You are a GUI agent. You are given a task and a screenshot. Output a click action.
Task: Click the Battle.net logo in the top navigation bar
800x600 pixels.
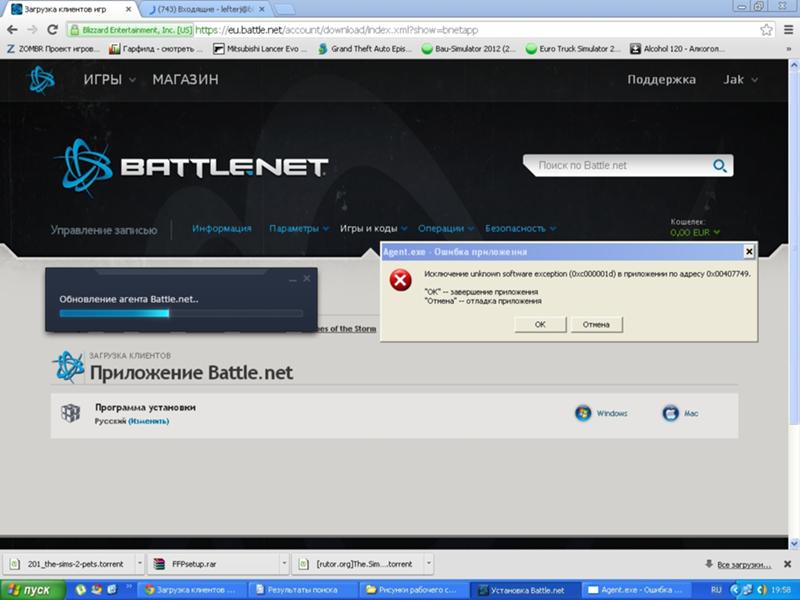[41, 80]
